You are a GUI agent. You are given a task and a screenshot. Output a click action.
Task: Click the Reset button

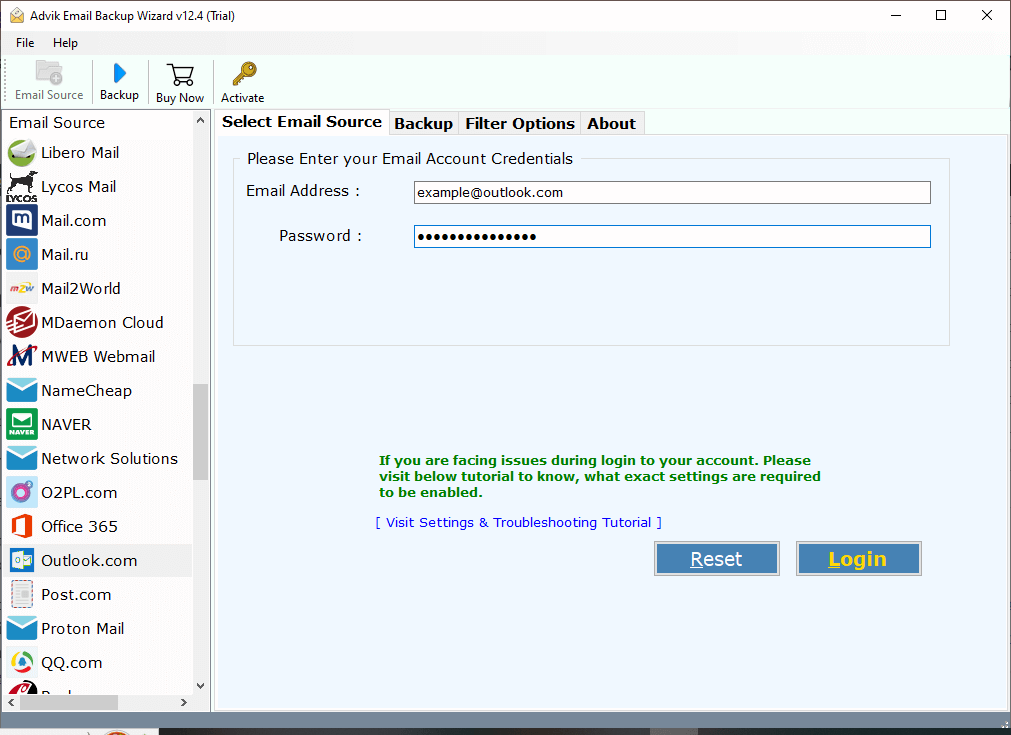[716, 558]
